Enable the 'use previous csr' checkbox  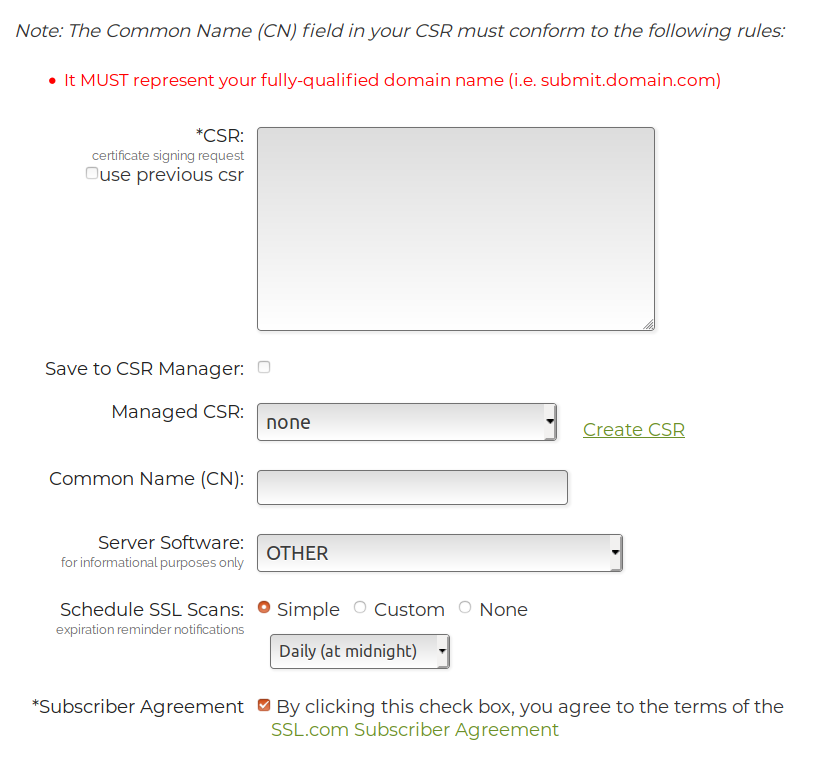92,173
